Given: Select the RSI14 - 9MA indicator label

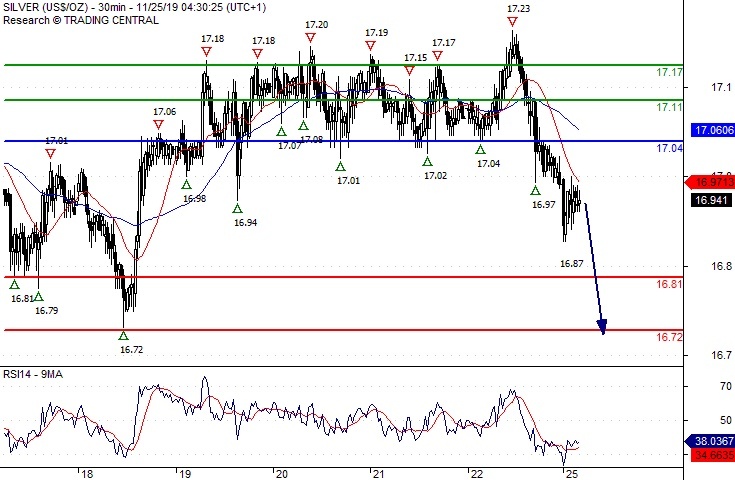Looking at the screenshot, I should tap(33, 374).
